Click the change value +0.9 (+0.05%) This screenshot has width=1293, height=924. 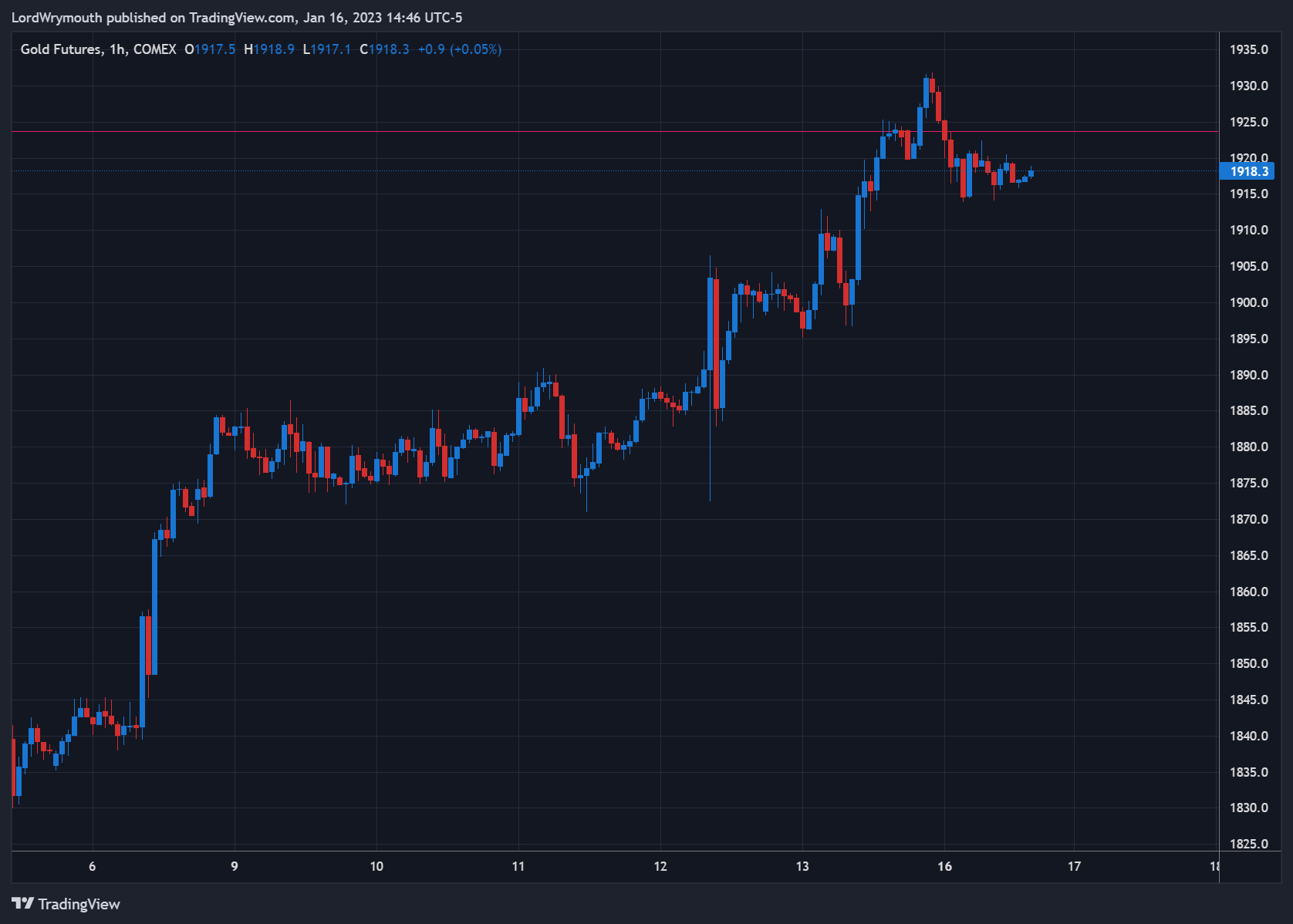click(x=460, y=49)
